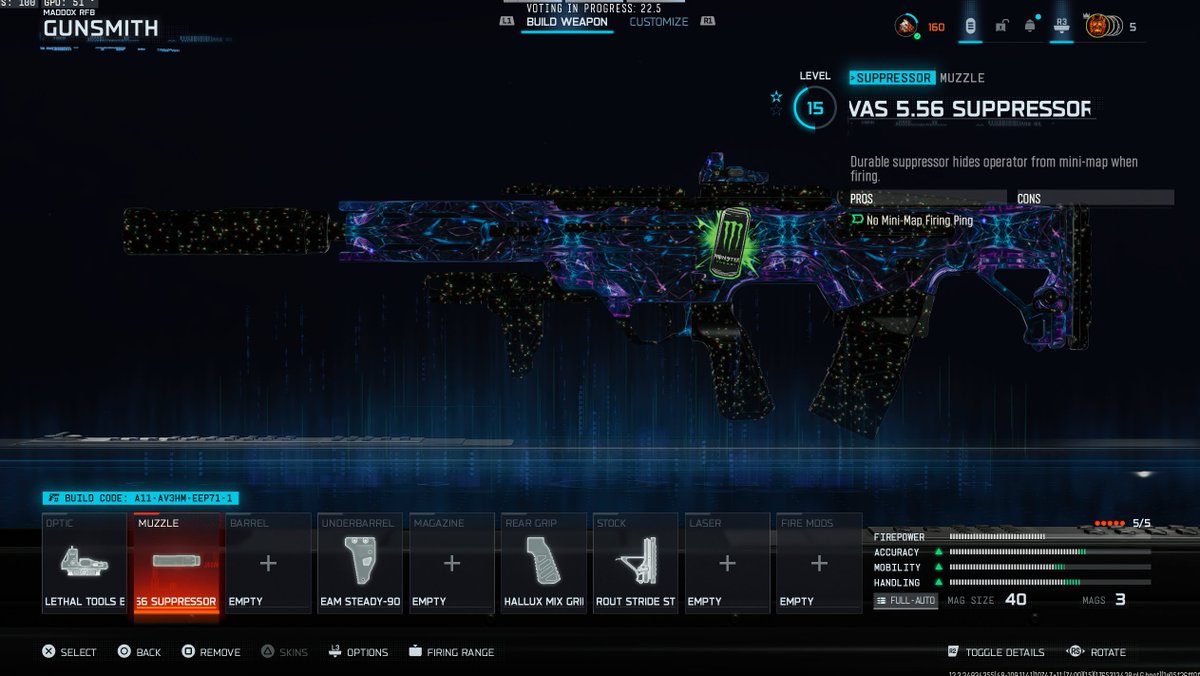Open the Stock slot Rout Stride stock
This screenshot has width=1200, height=676.
(636, 563)
